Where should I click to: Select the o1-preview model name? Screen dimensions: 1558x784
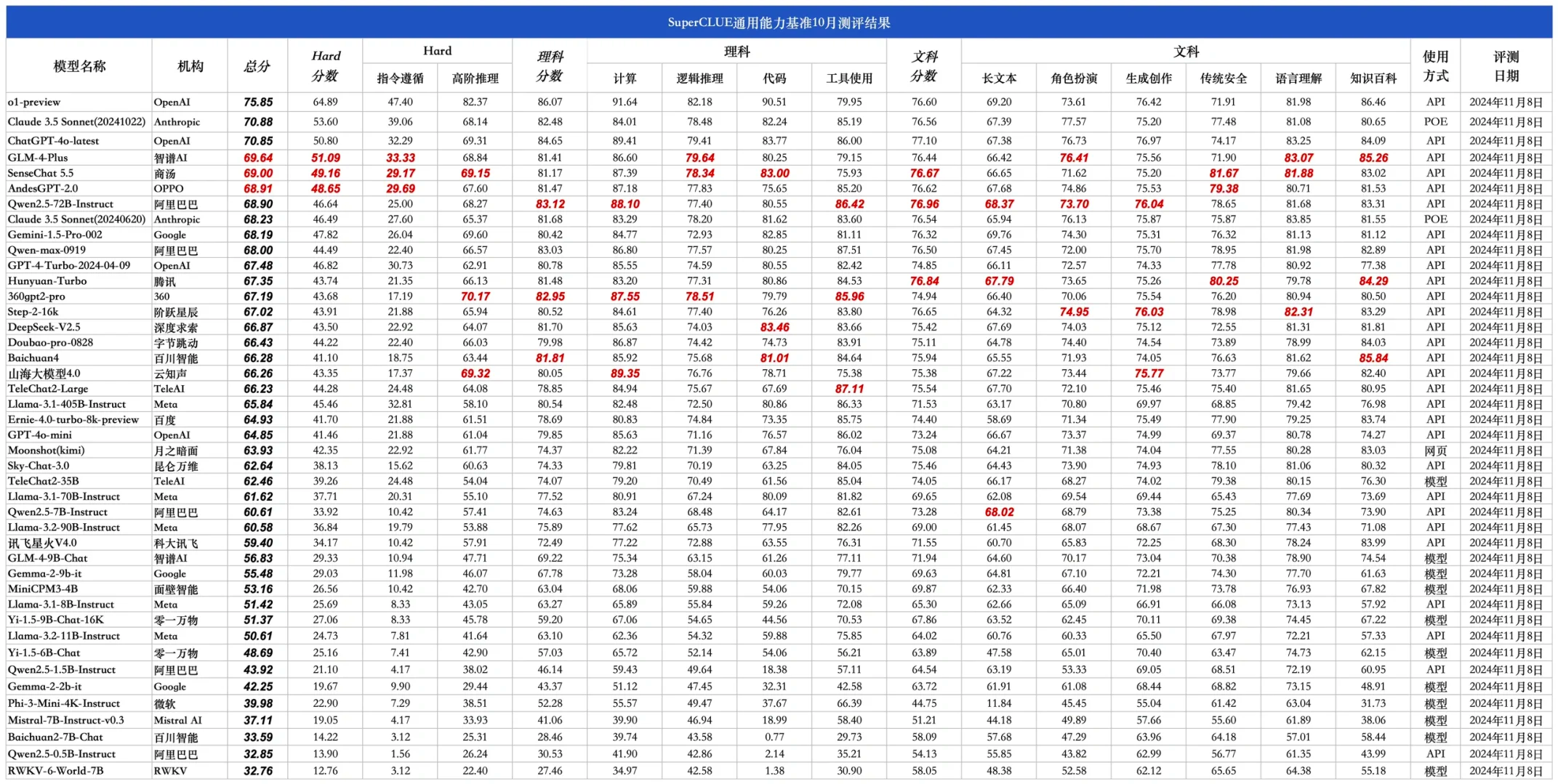pyautogui.click(x=34, y=102)
